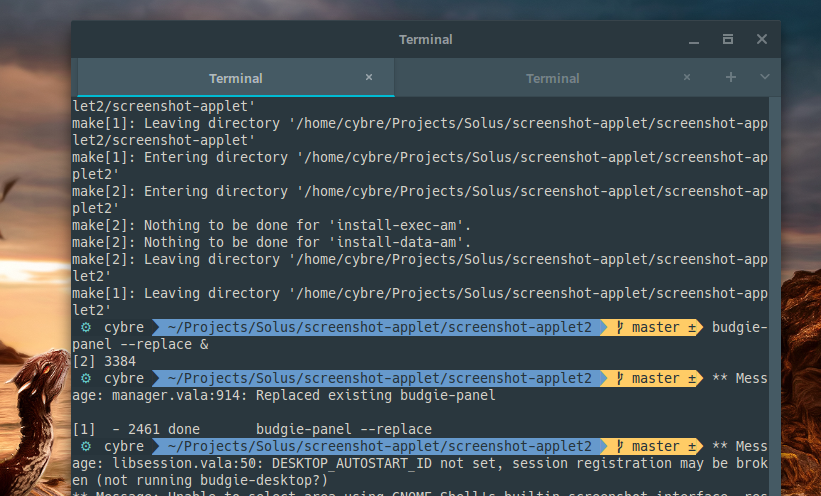Close the second Terminal tab
This screenshot has width=821, height=496.
686,78
